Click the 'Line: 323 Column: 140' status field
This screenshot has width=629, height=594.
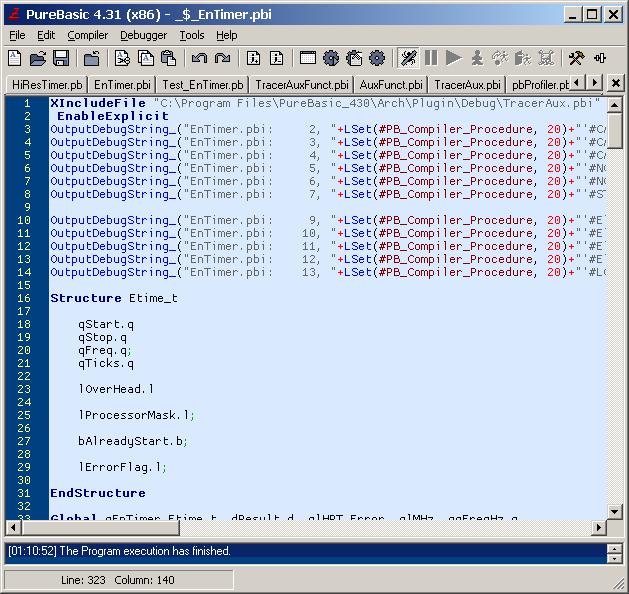click(119, 580)
